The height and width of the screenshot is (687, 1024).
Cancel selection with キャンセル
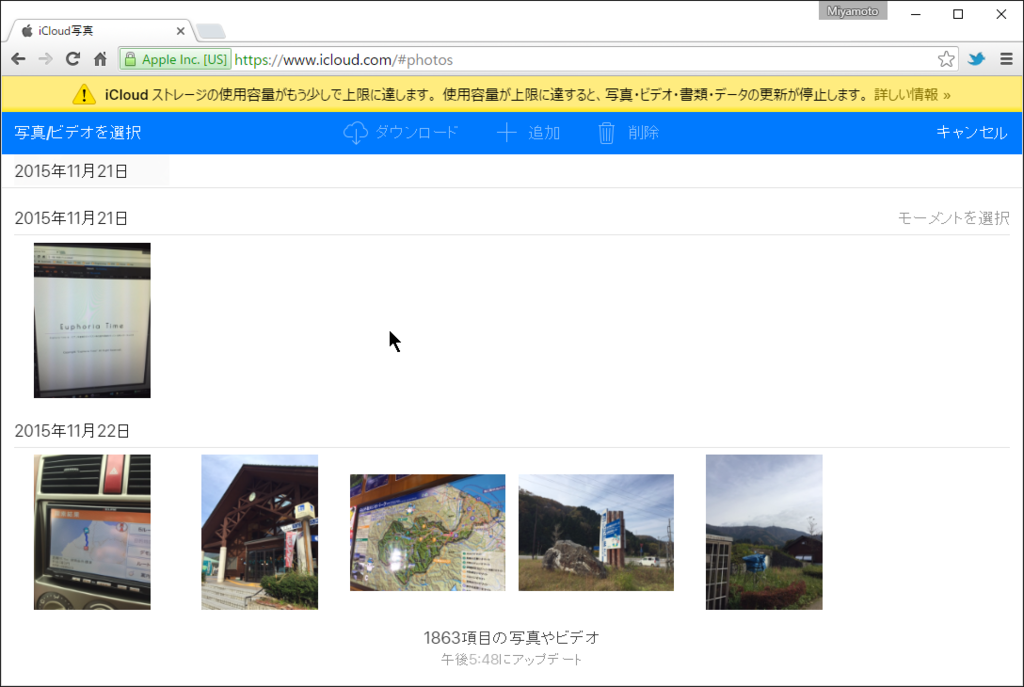pyautogui.click(x=971, y=132)
